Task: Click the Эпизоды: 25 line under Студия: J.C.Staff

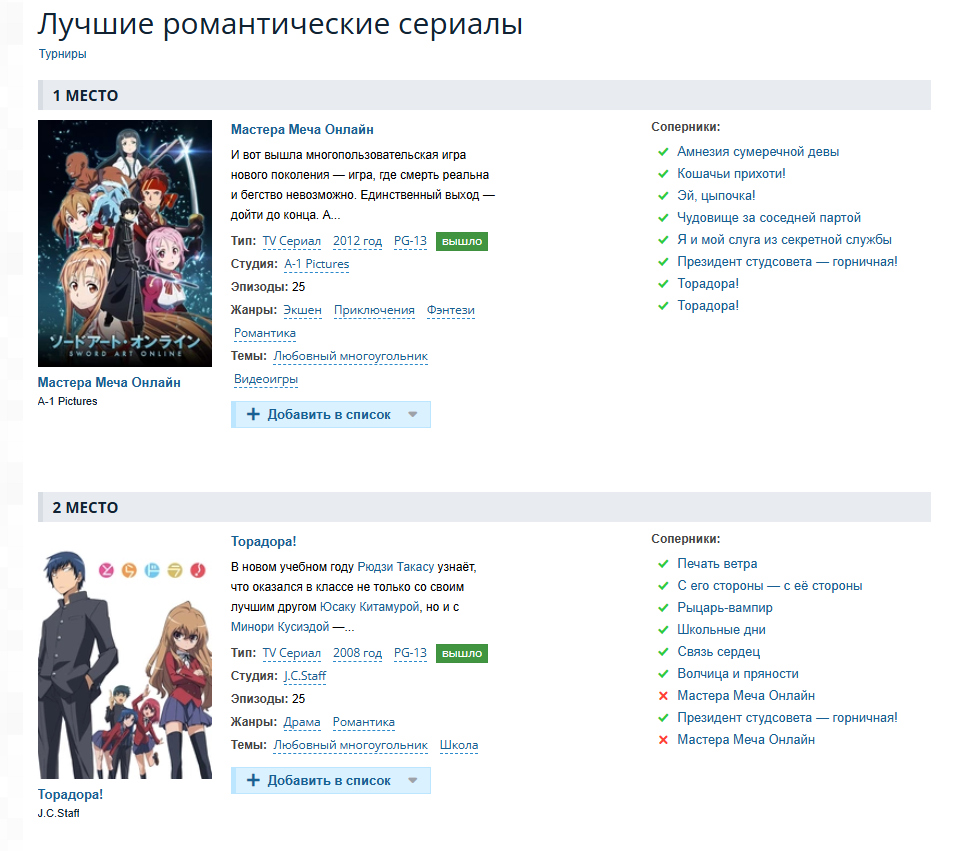Action: click(268, 699)
